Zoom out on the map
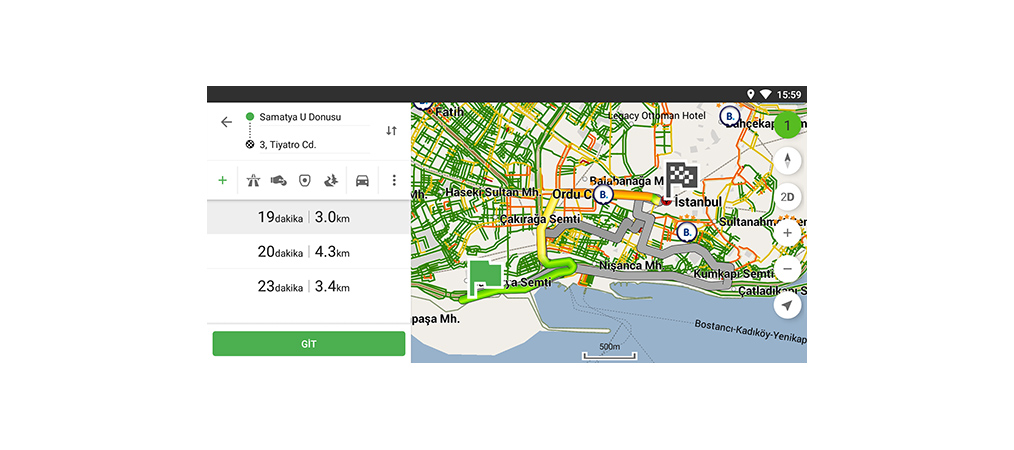 click(788, 269)
